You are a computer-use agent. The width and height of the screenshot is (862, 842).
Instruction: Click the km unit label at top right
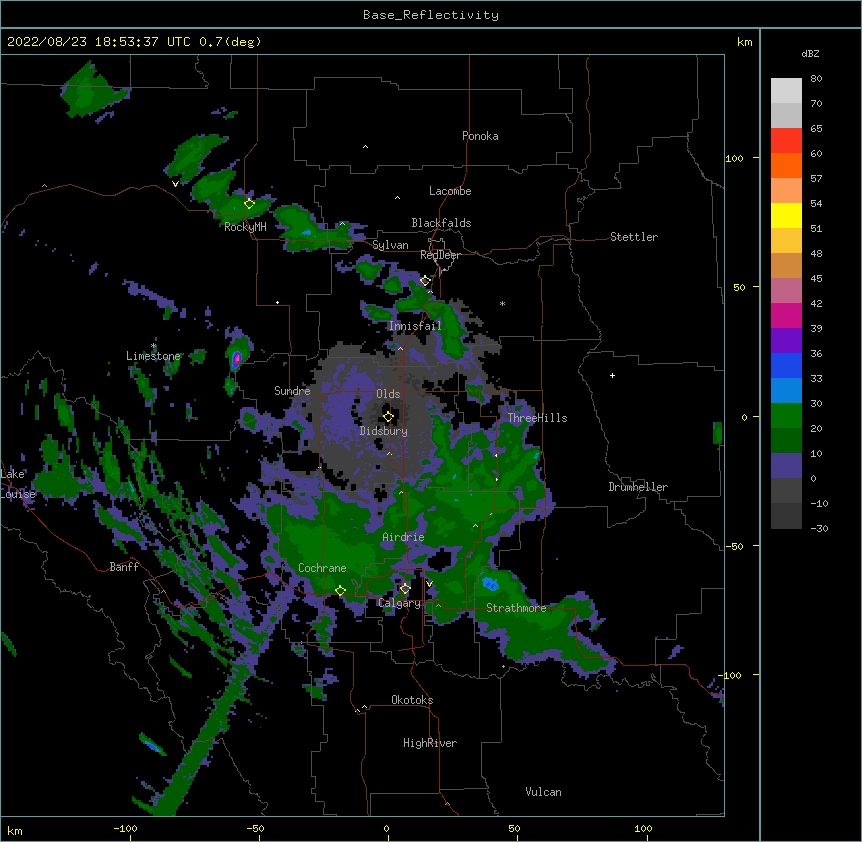pos(744,42)
